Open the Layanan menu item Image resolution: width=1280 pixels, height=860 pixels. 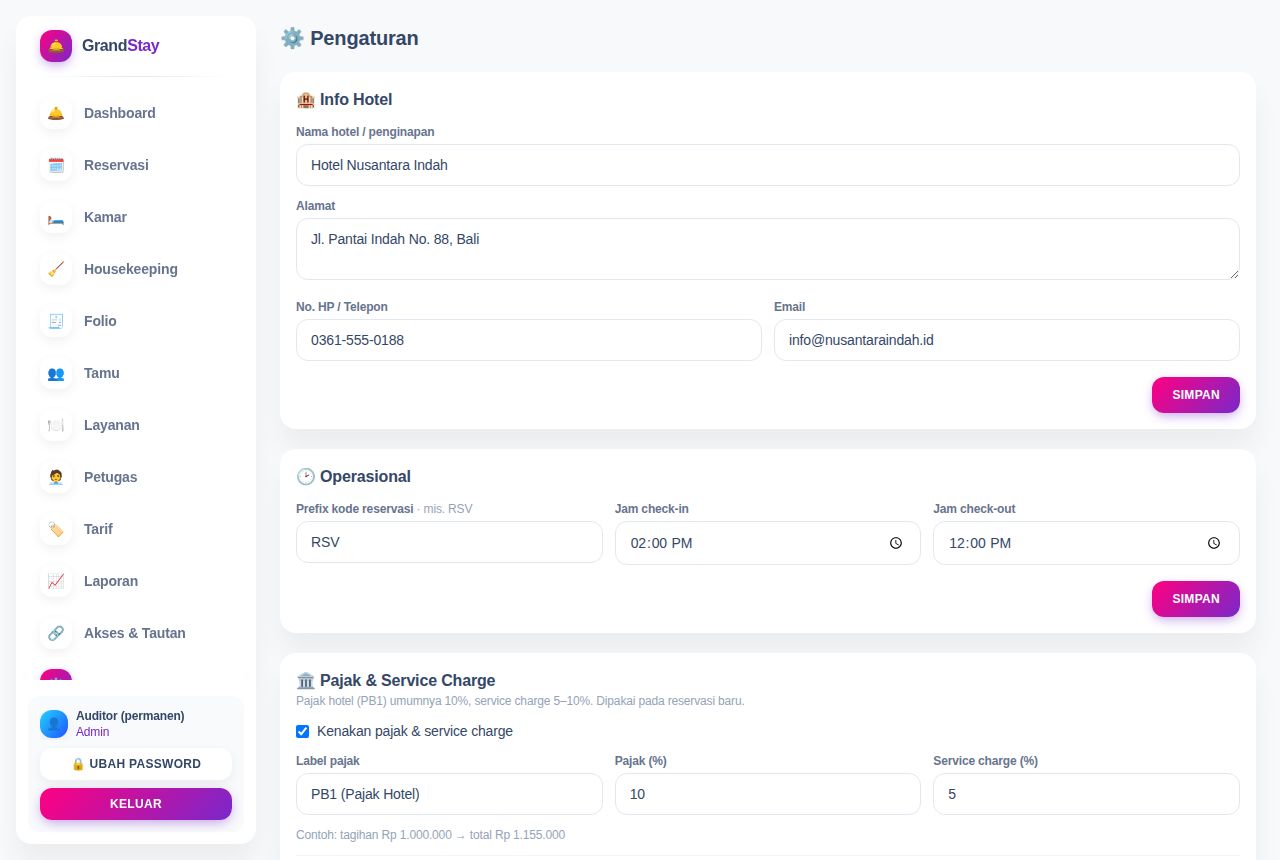click(x=136, y=425)
